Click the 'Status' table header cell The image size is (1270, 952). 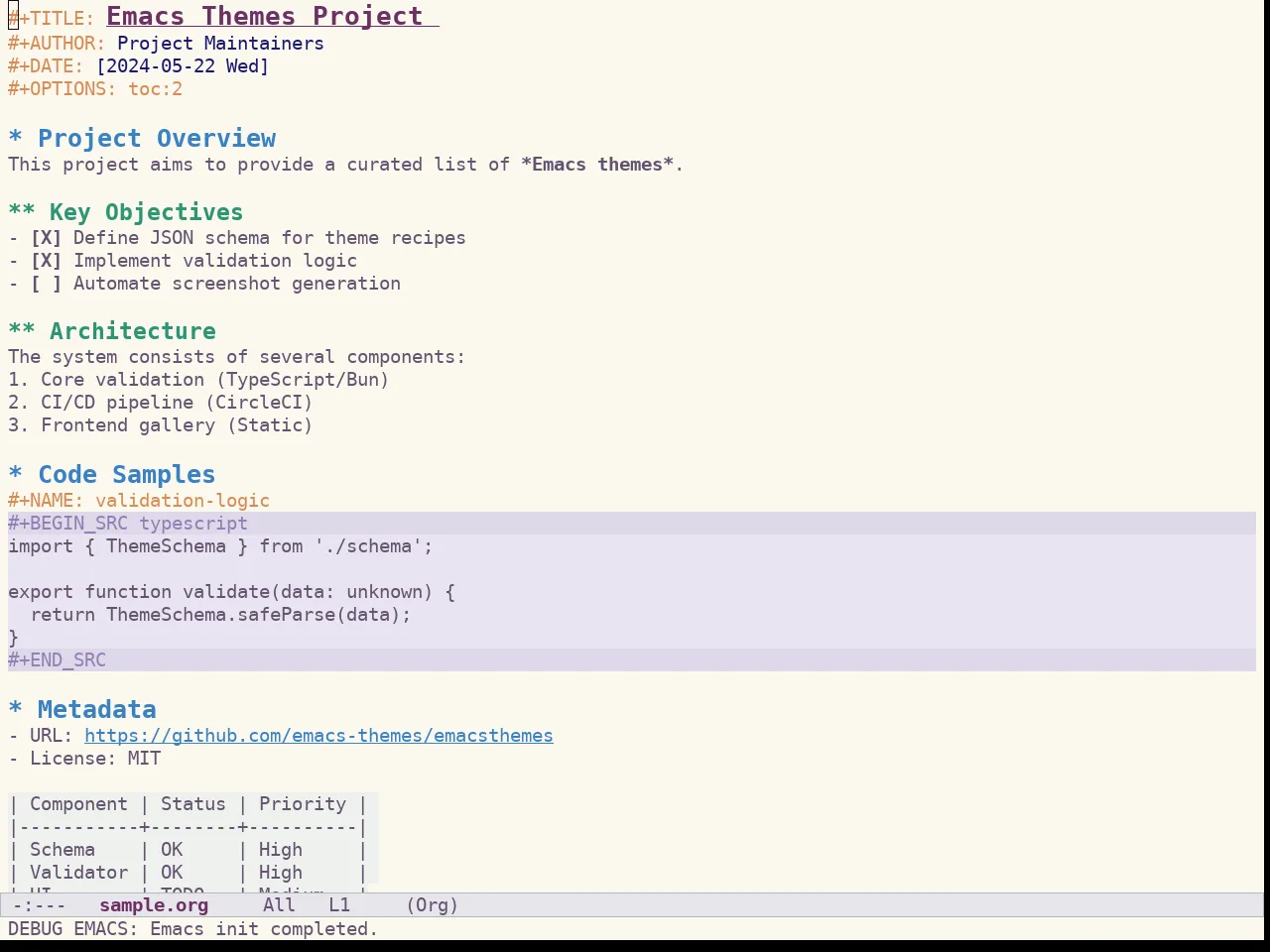(x=193, y=804)
